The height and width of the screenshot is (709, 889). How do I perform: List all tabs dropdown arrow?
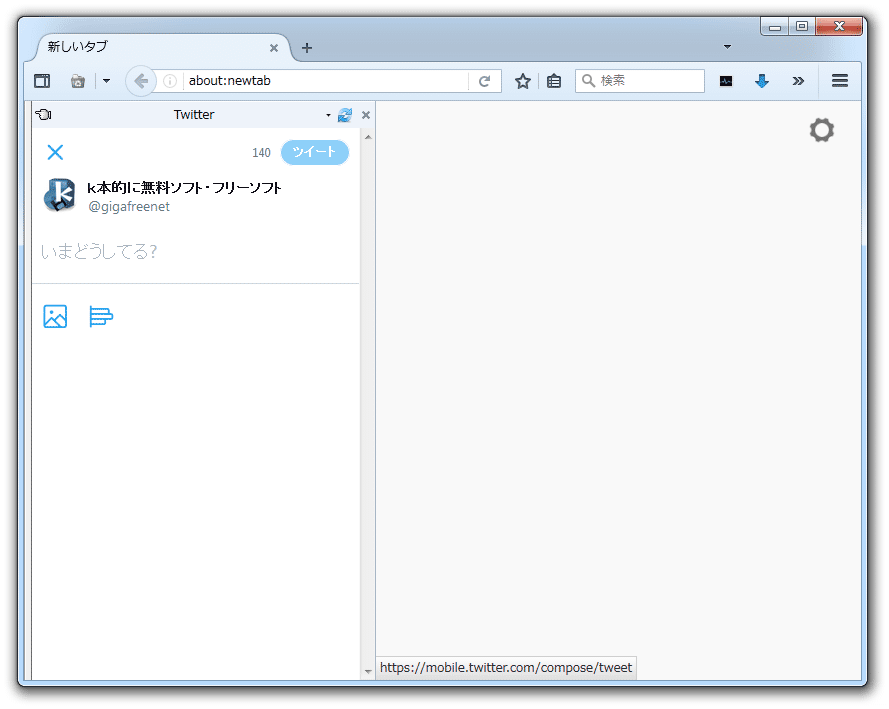click(x=727, y=46)
